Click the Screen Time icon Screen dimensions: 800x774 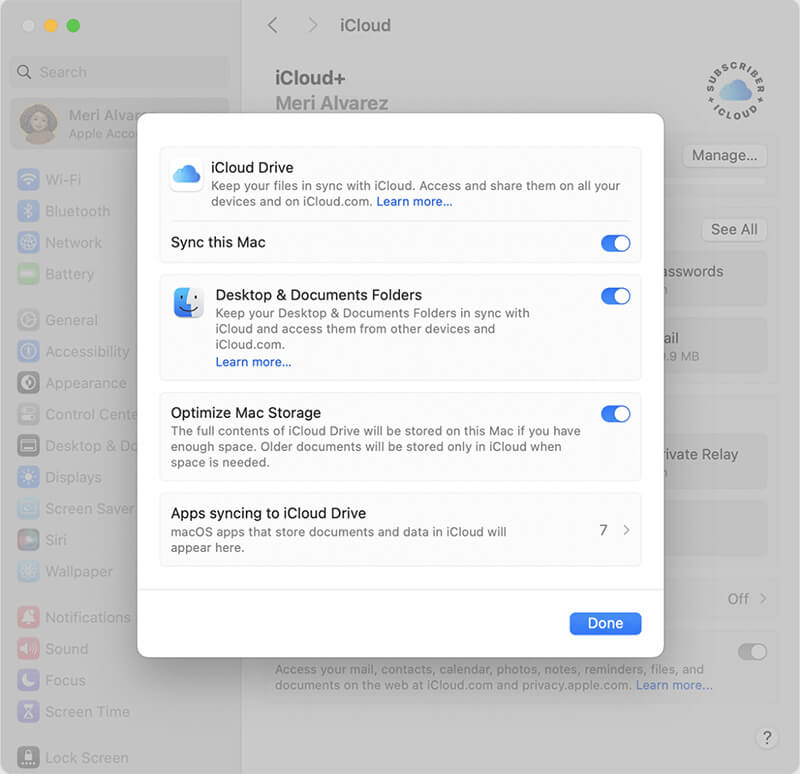(x=27, y=711)
